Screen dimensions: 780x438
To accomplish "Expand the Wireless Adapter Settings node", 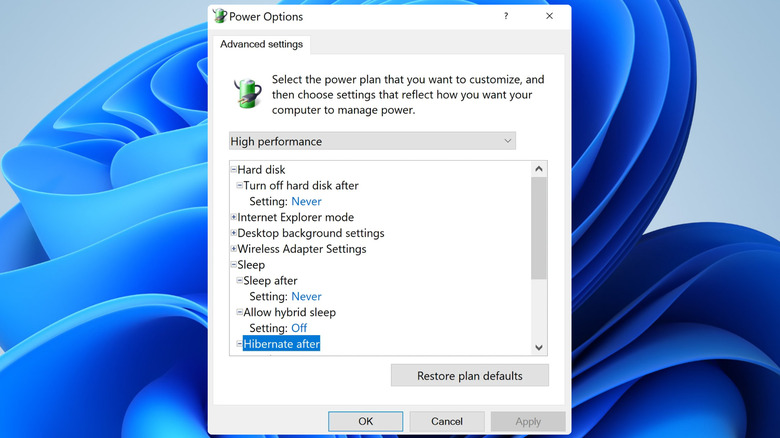I will click(x=233, y=249).
